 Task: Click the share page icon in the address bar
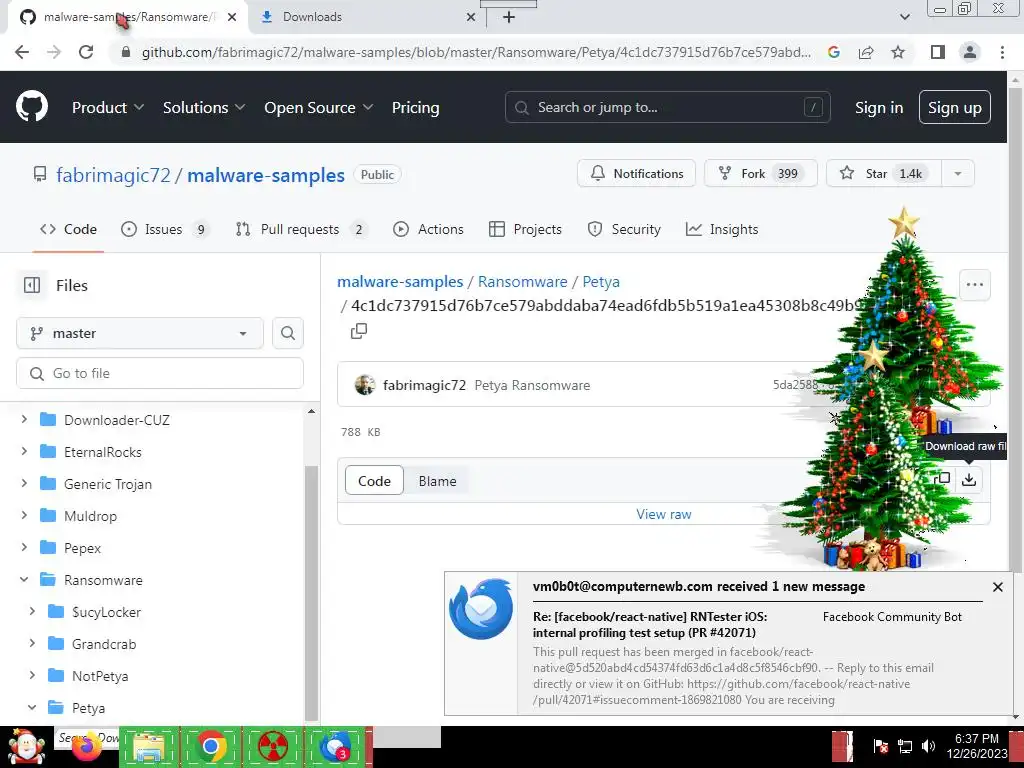click(x=866, y=52)
